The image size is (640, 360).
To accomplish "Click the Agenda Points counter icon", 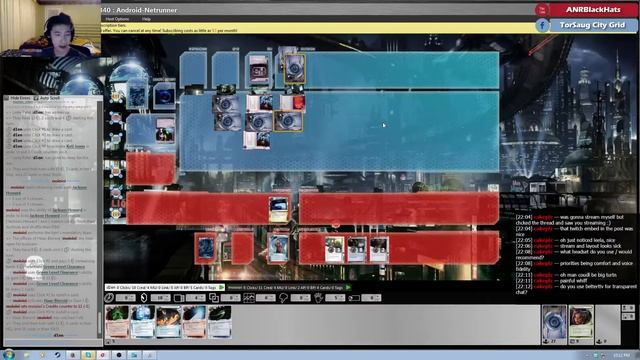I will (x=249, y=298).
